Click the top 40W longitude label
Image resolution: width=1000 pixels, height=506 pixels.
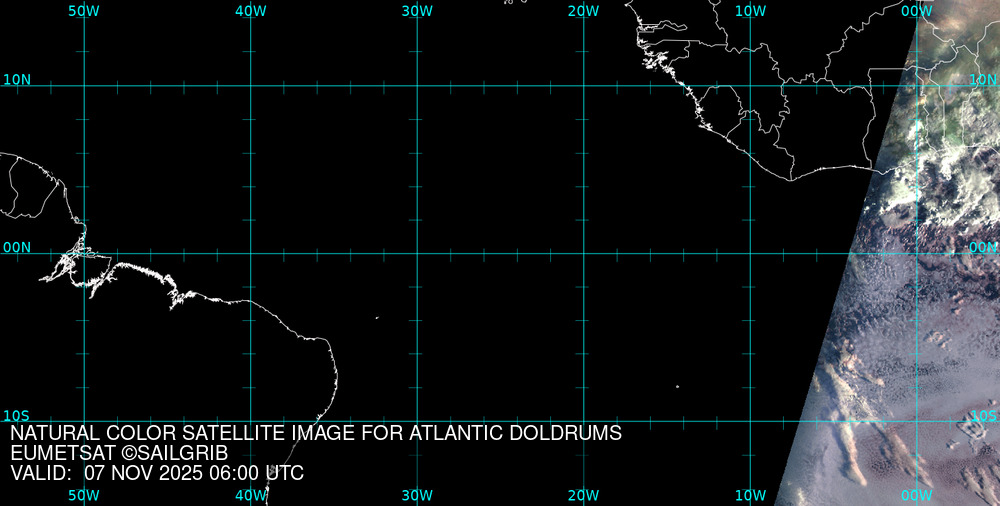coord(250,11)
